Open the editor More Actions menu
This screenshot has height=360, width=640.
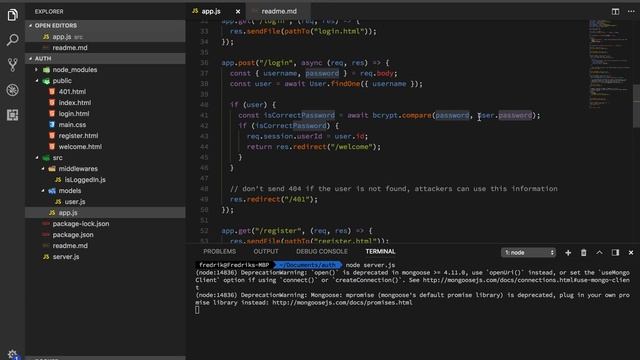coord(631,11)
